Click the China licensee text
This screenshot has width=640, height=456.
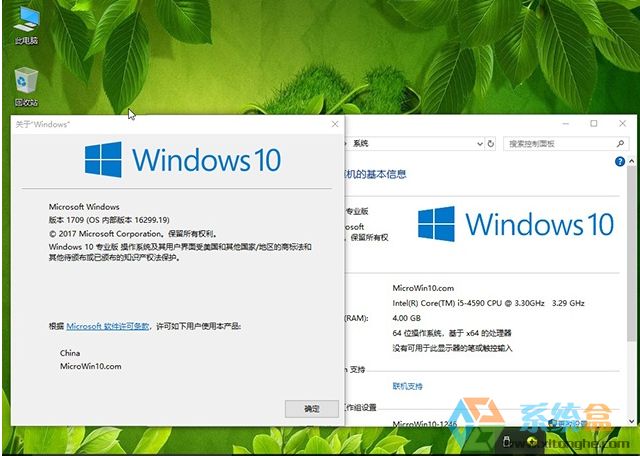(x=70, y=353)
